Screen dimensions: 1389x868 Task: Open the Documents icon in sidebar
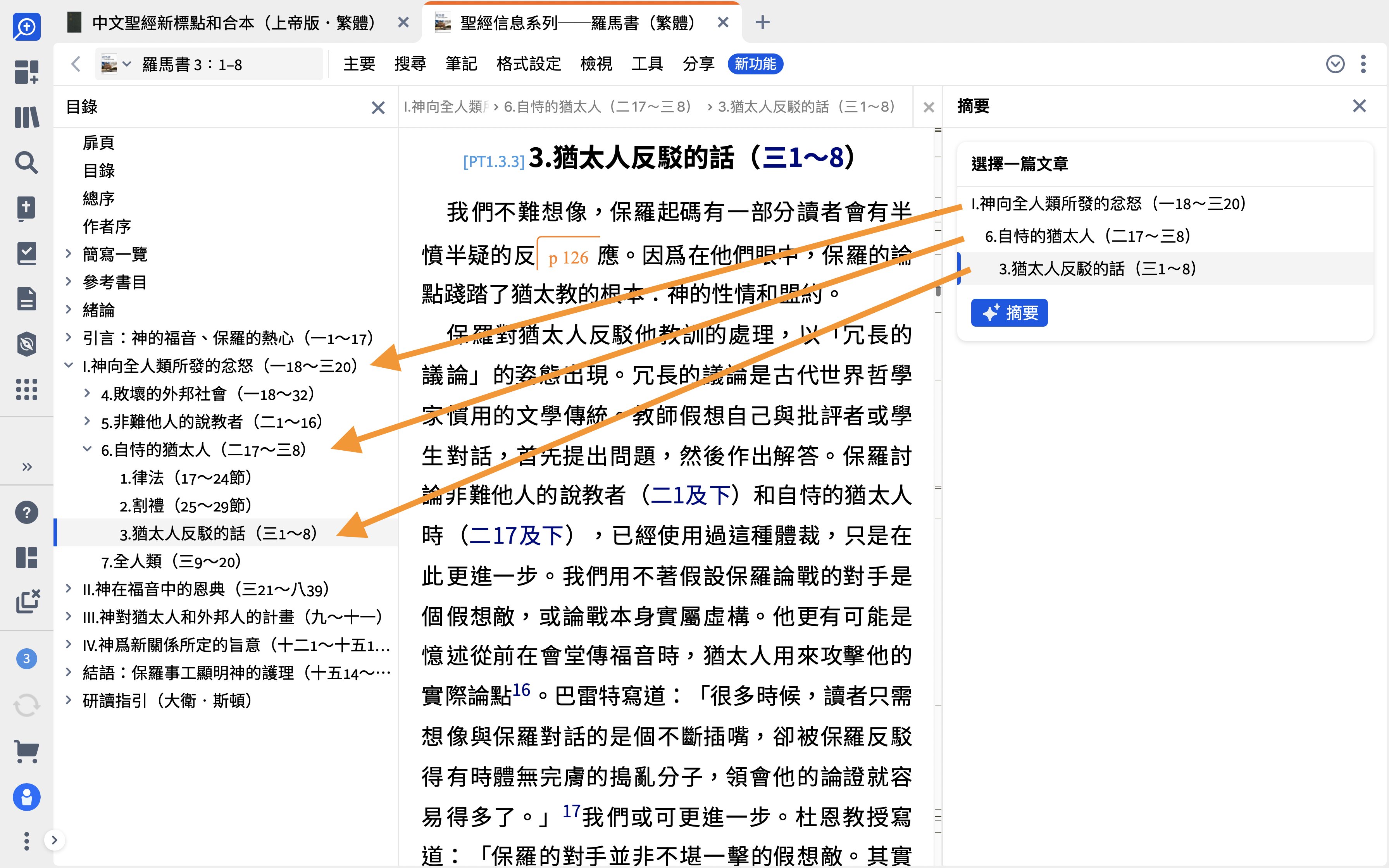click(x=26, y=298)
